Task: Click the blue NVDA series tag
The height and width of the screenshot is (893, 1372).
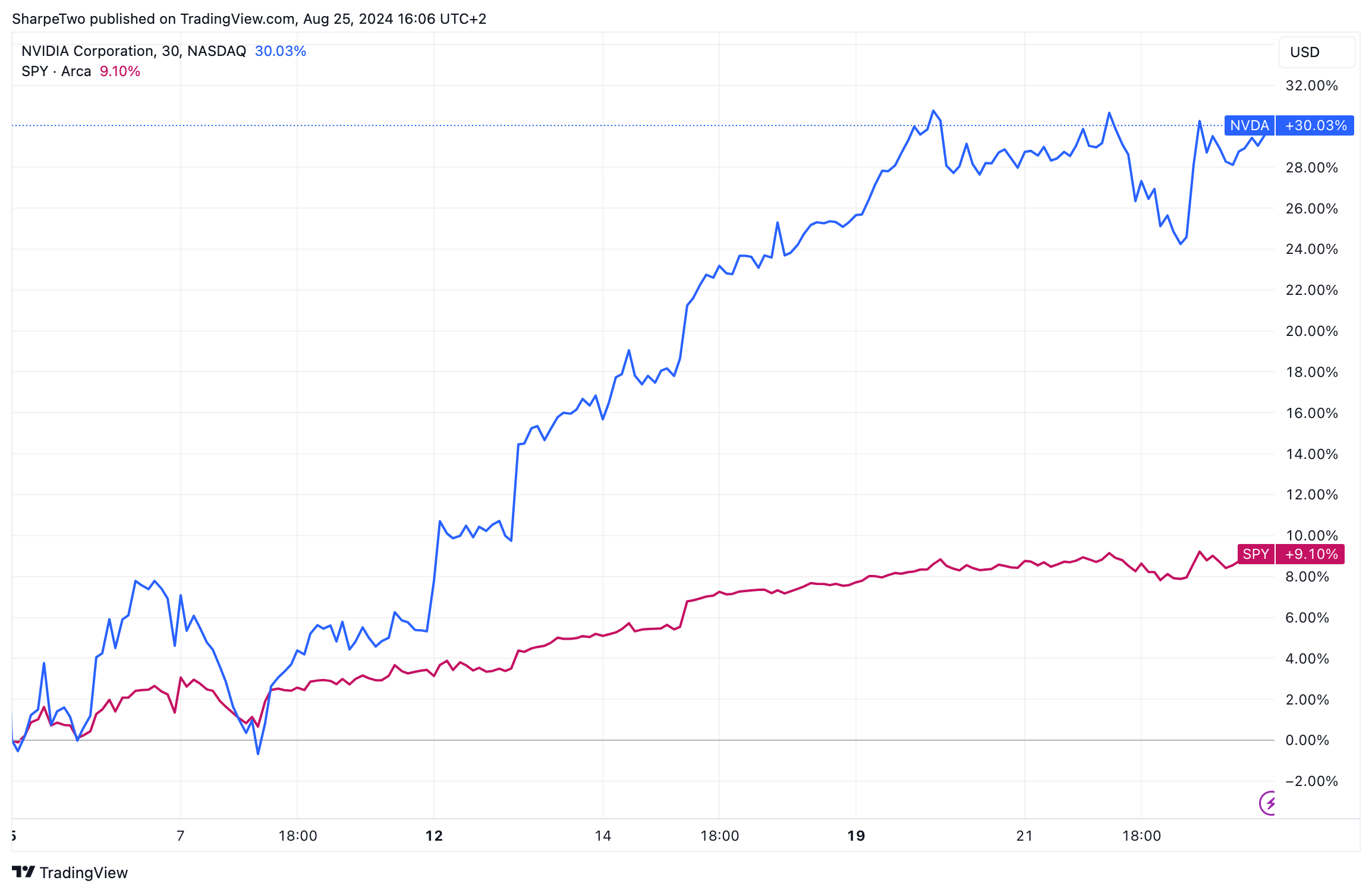Action: pos(1249,125)
